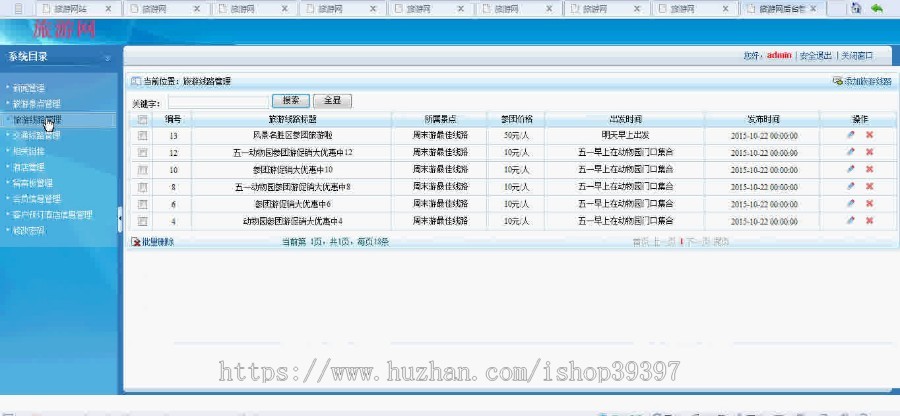Open 相关链接 in the sidebar

coord(29,151)
